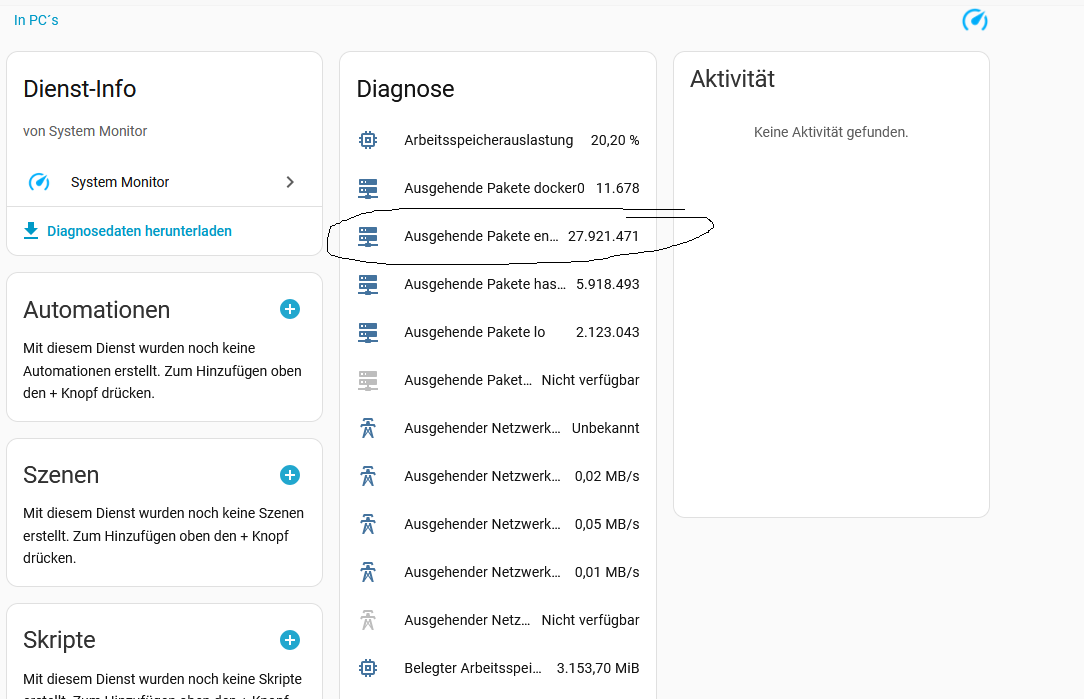Add a new scene with plus icon
Viewport: 1084px width, 699px height.
[290, 475]
